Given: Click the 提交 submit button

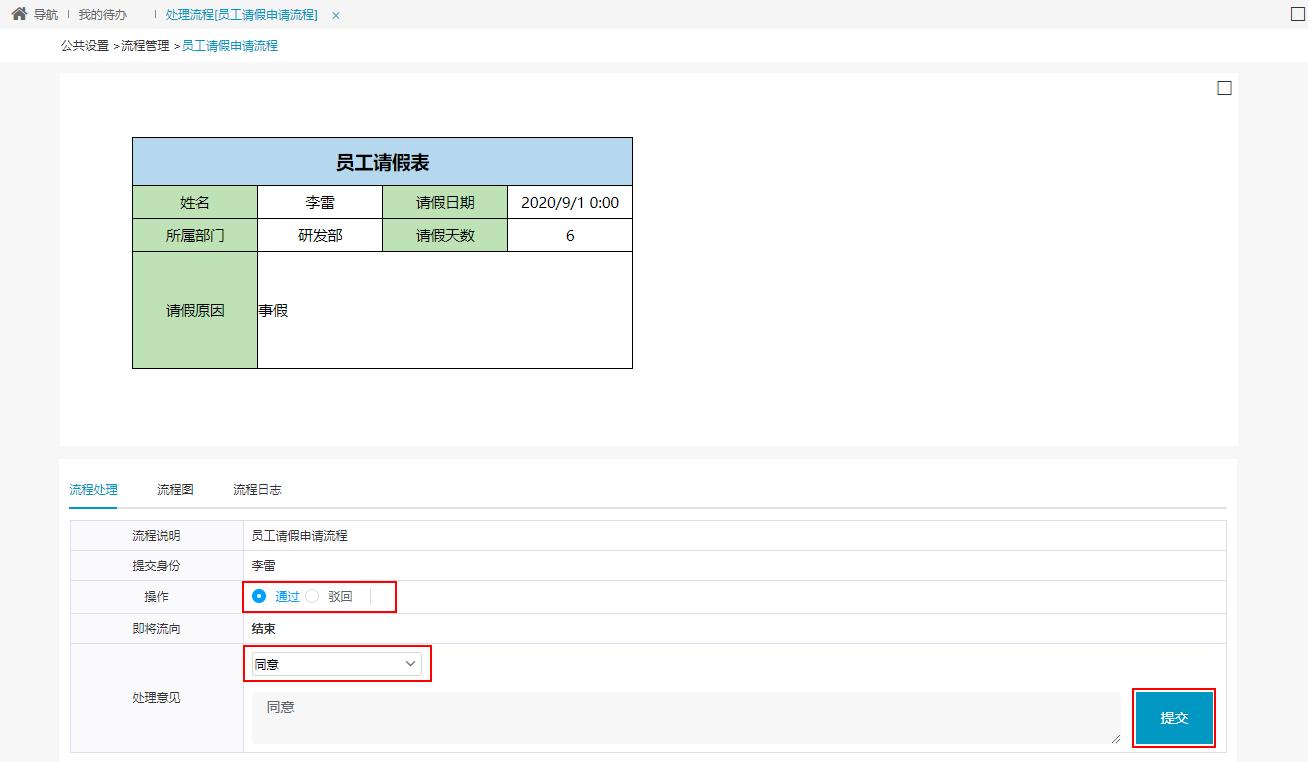Looking at the screenshot, I should coord(1173,717).
